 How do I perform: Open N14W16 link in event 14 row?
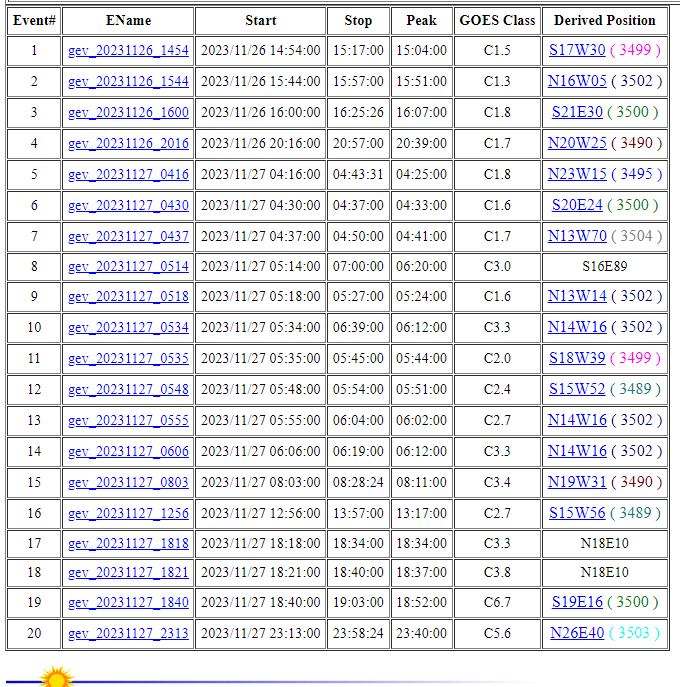pos(577,451)
